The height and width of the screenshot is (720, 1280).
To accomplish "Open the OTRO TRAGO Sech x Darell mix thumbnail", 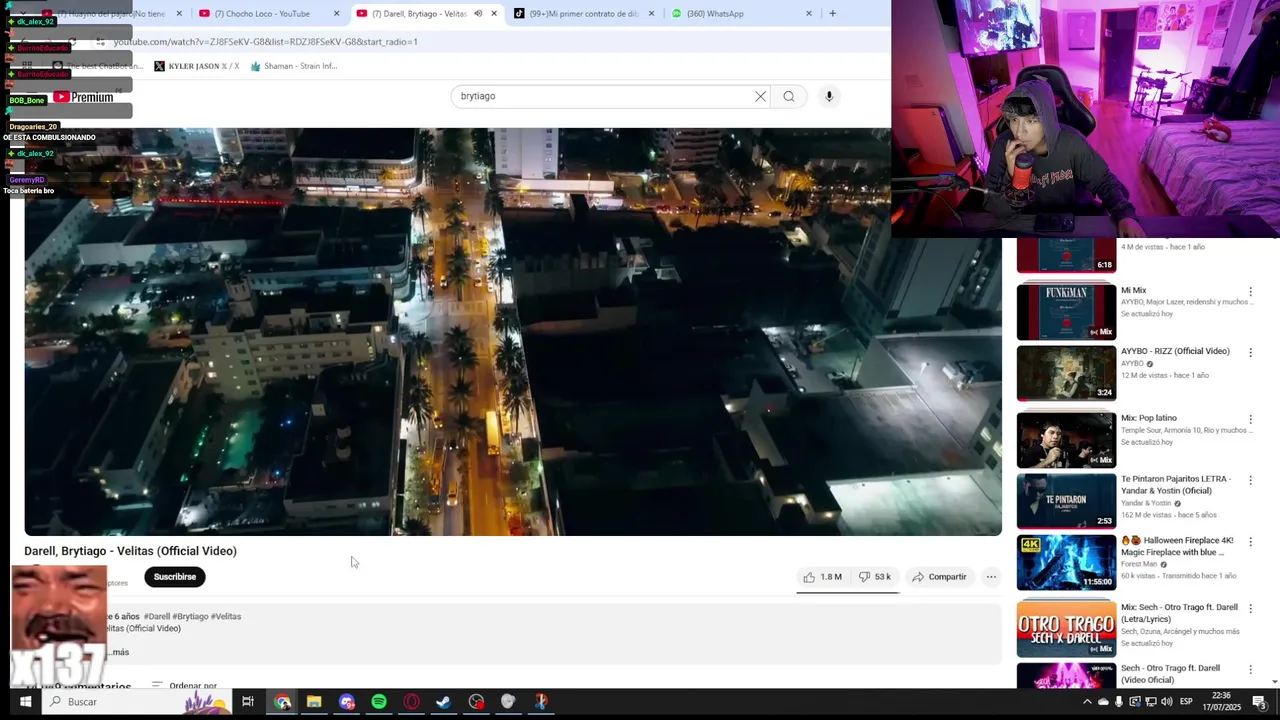I will (x=1066, y=629).
